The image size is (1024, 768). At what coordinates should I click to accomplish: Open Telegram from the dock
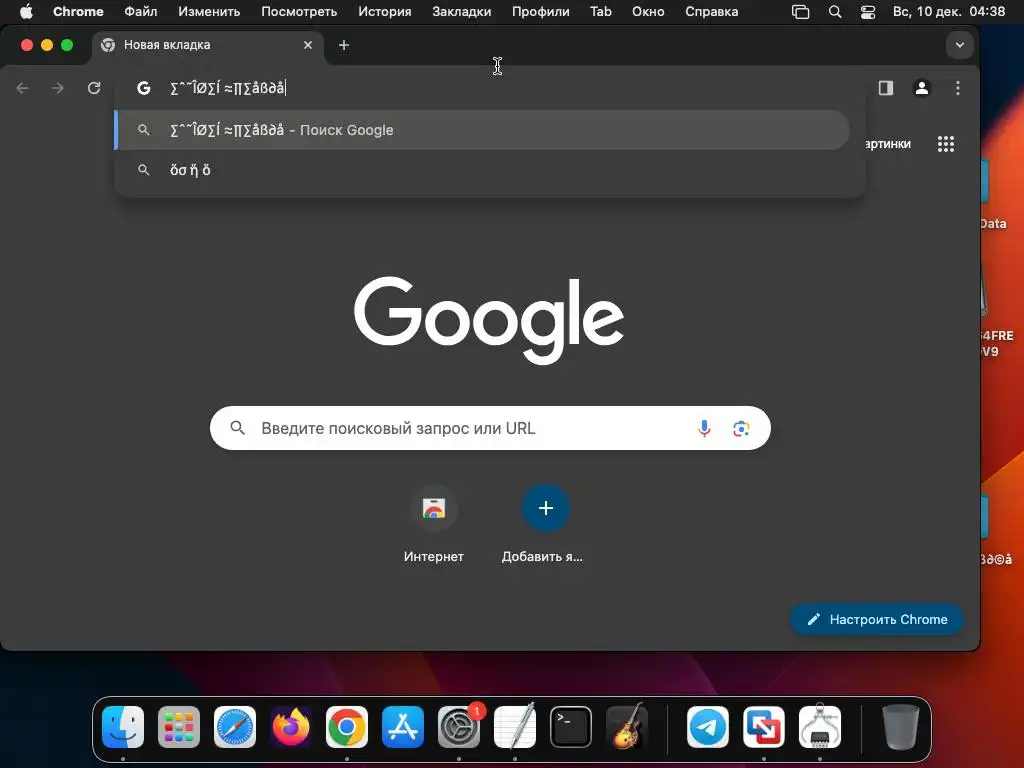708,727
